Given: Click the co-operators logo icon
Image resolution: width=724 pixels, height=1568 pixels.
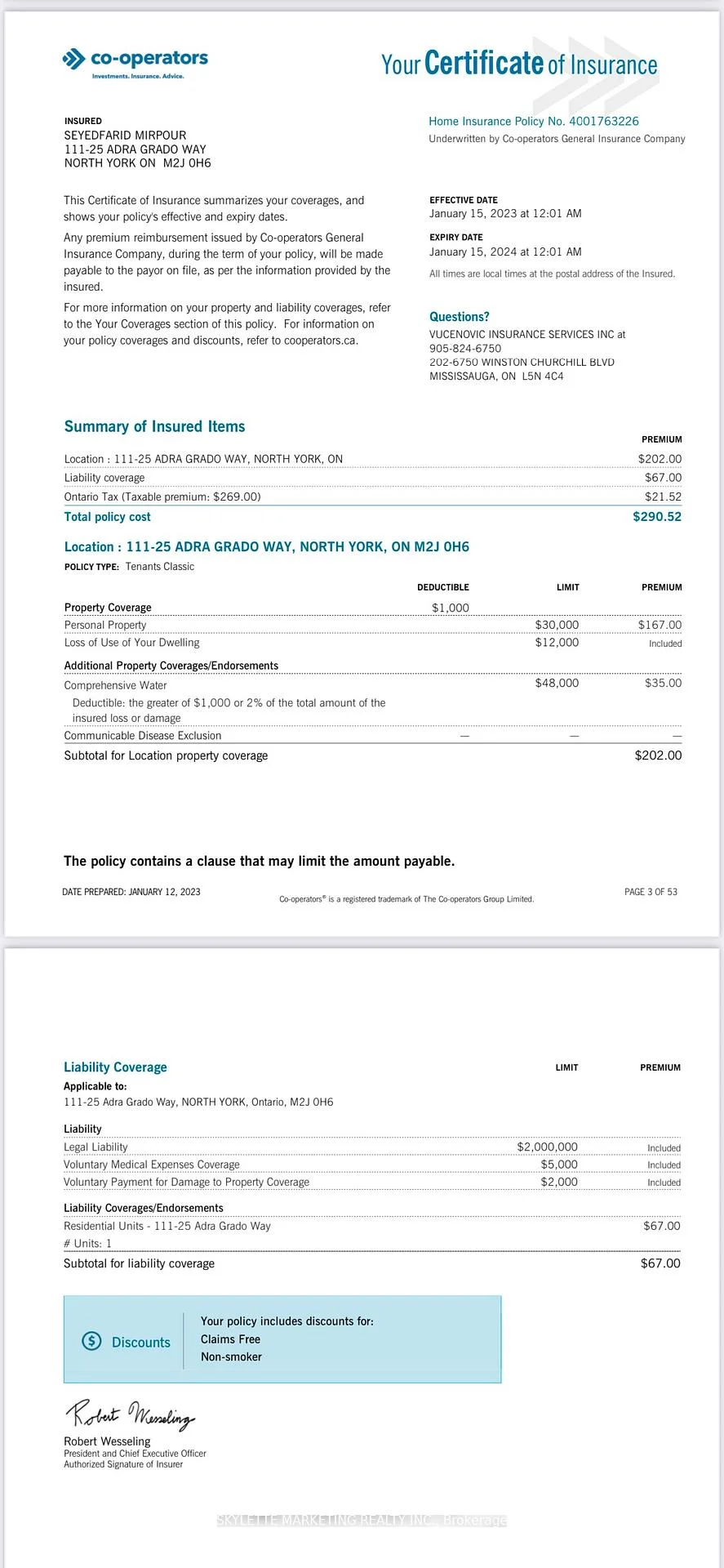Looking at the screenshot, I should (x=73, y=59).
